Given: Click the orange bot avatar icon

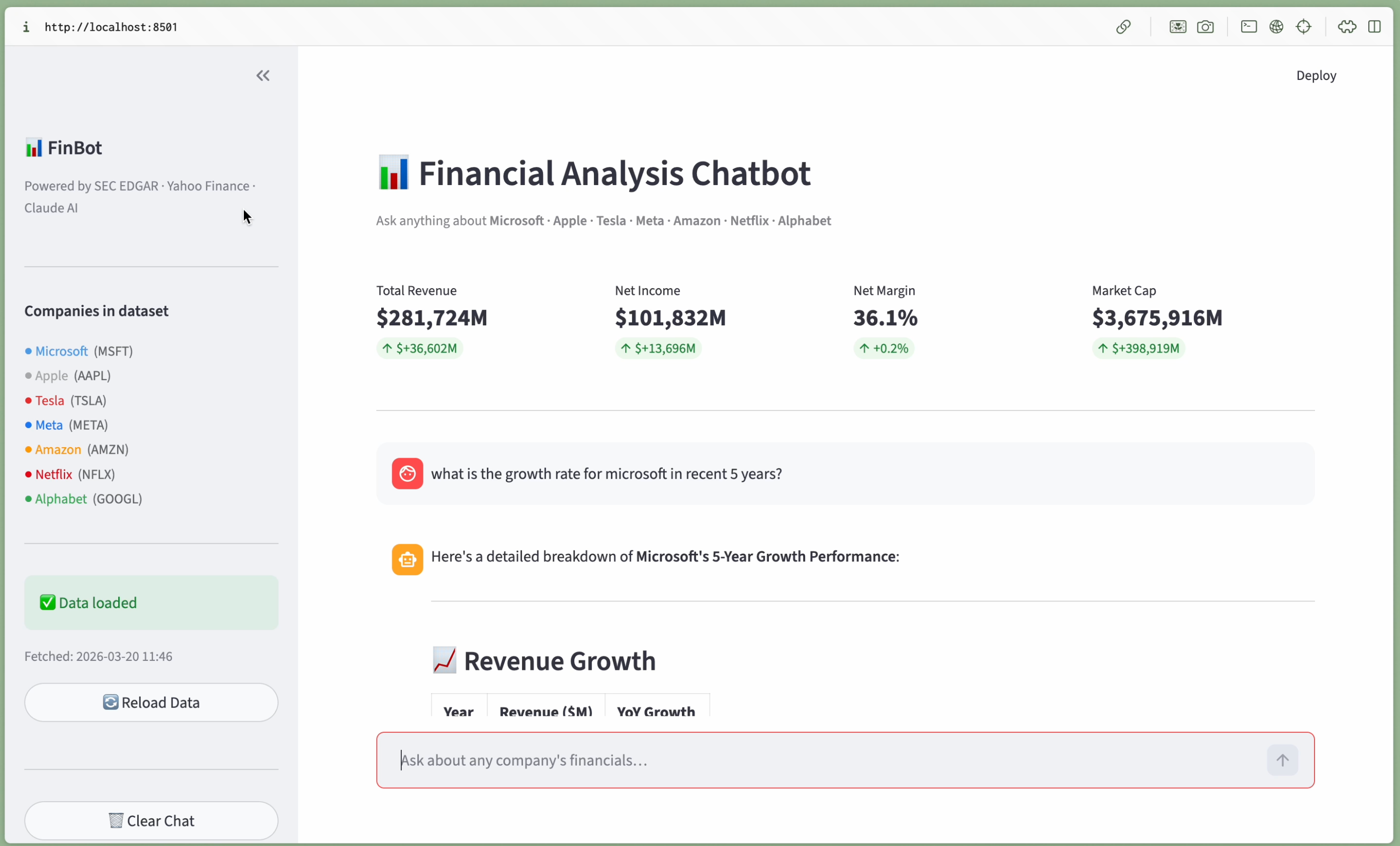Looking at the screenshot, I should click(x=407, y=560).
